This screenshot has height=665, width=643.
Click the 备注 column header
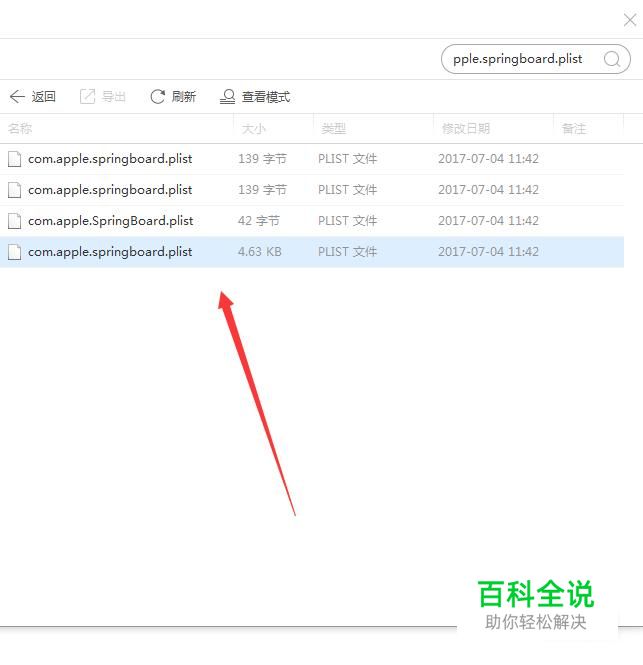tap(573, 128)
